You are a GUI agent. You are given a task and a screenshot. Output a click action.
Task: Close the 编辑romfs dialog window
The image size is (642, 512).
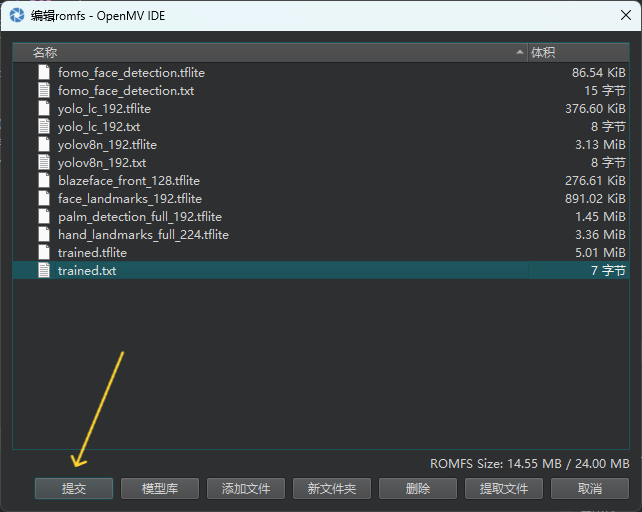(x=618, y=16)
